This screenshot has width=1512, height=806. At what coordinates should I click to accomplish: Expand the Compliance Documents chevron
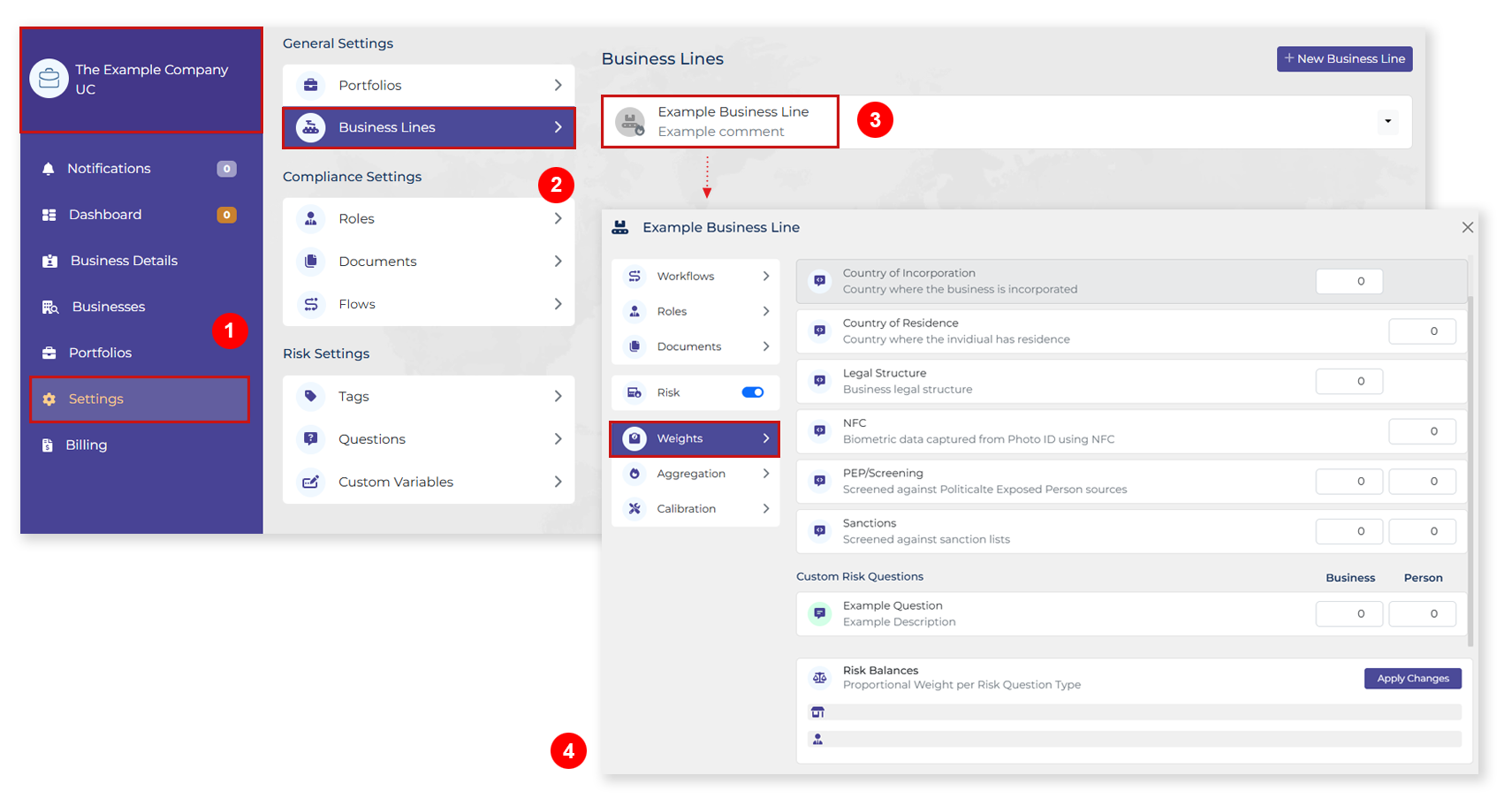[558, 262]
